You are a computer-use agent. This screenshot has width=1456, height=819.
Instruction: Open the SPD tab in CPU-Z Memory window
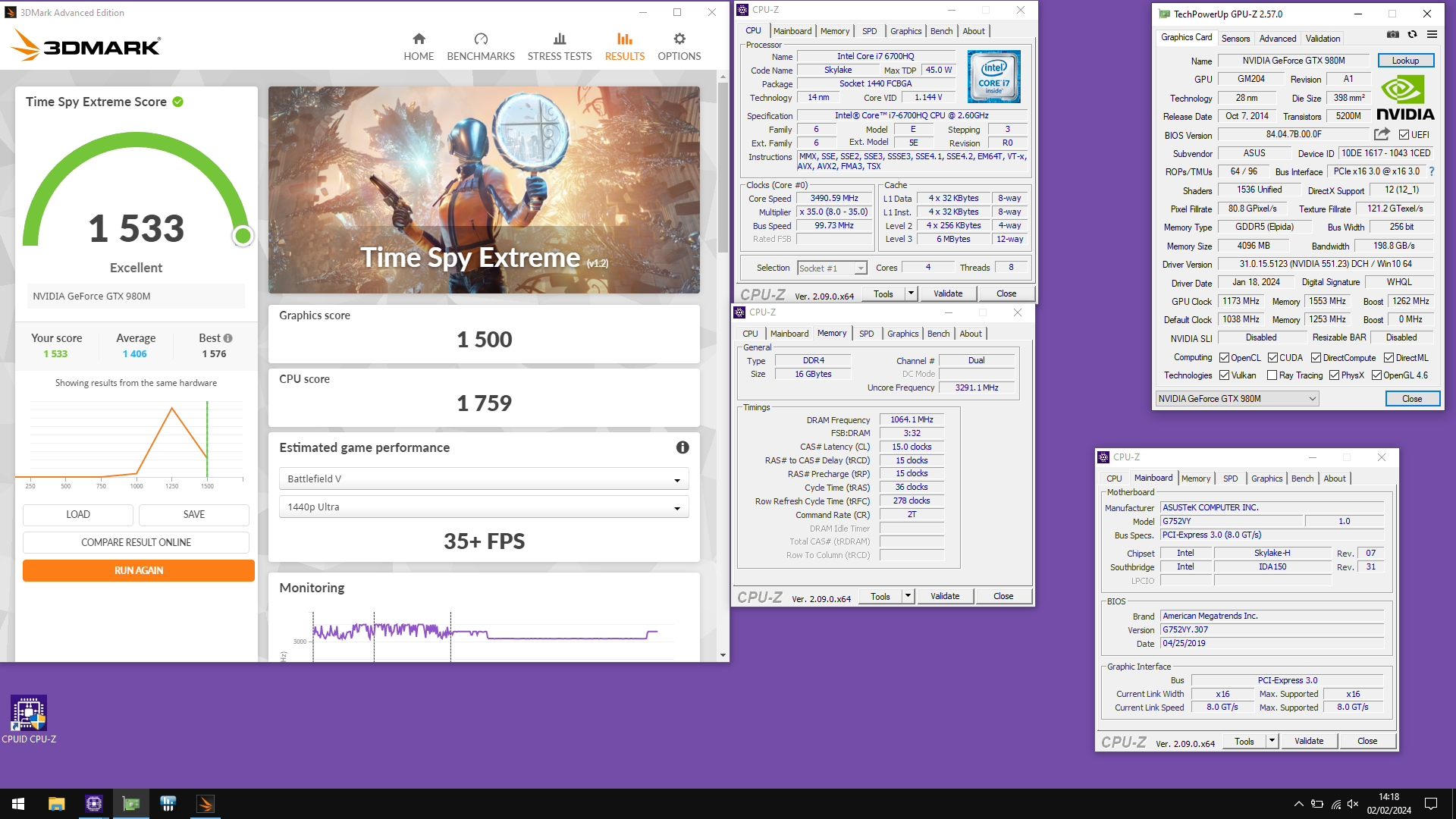pyautogui.click(x=866, y=334)
